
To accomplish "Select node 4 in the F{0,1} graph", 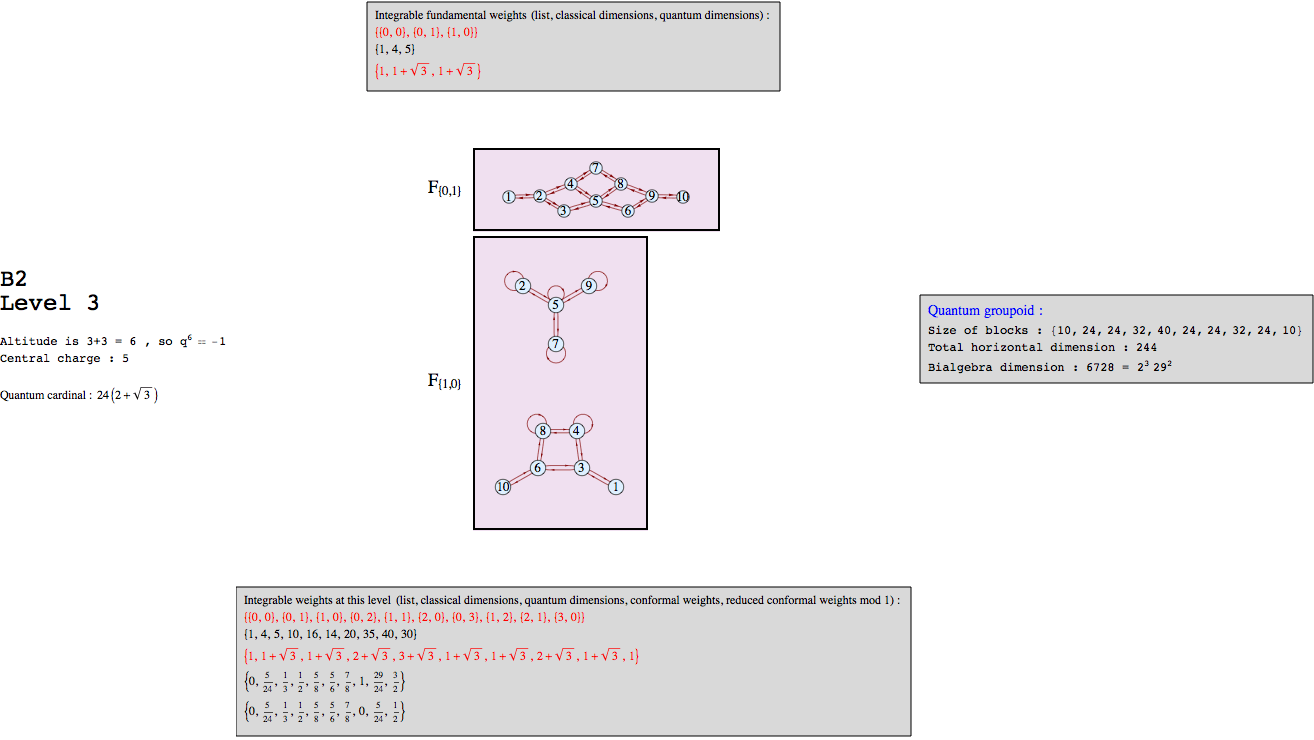I will [x=570, y=183].
